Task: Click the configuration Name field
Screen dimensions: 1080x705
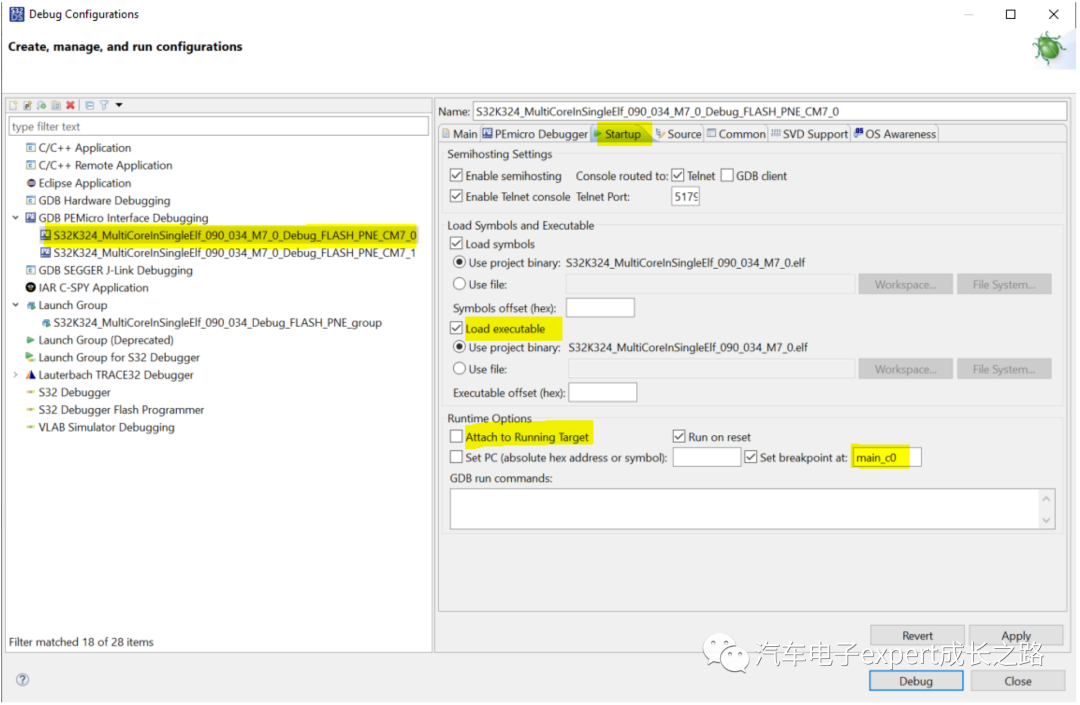Action: click(769, 111)
